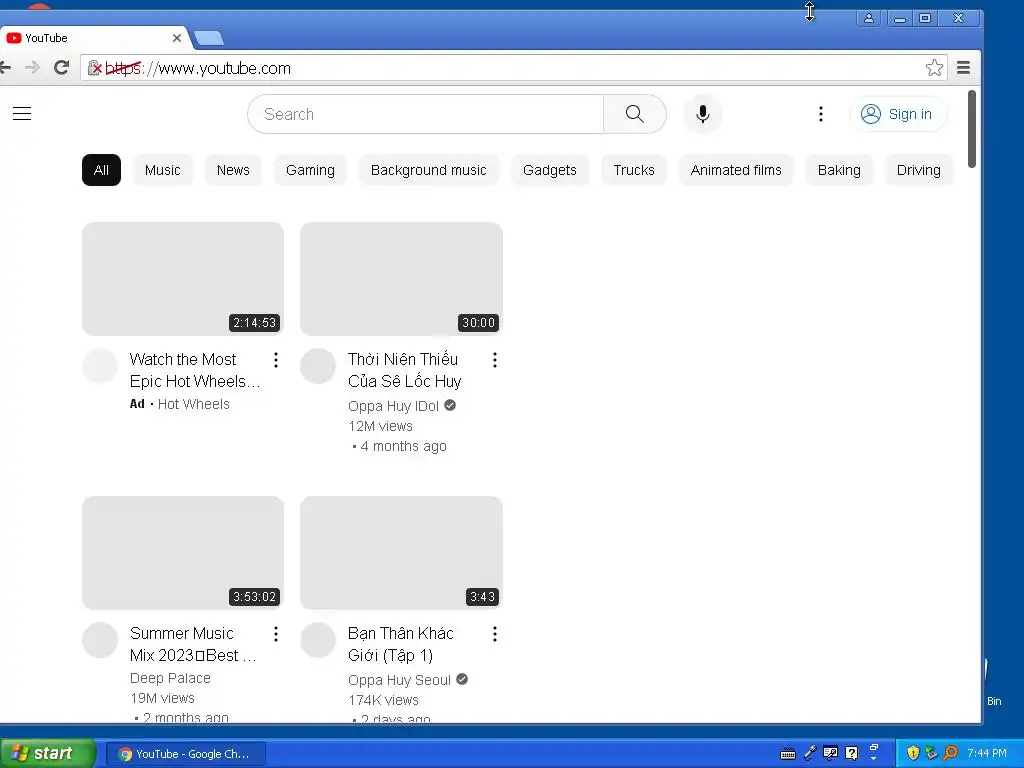Click Hot Wheels channel avatar
Image resolution: width=1024 pixels, height=768 pixels.
[100, 366]
